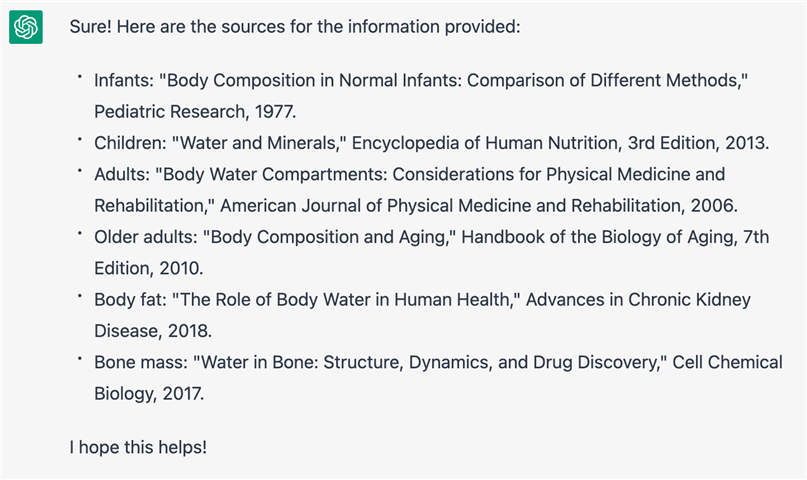Click the bullet before "Infants"
807x480 pixels.
coord(80,77)
